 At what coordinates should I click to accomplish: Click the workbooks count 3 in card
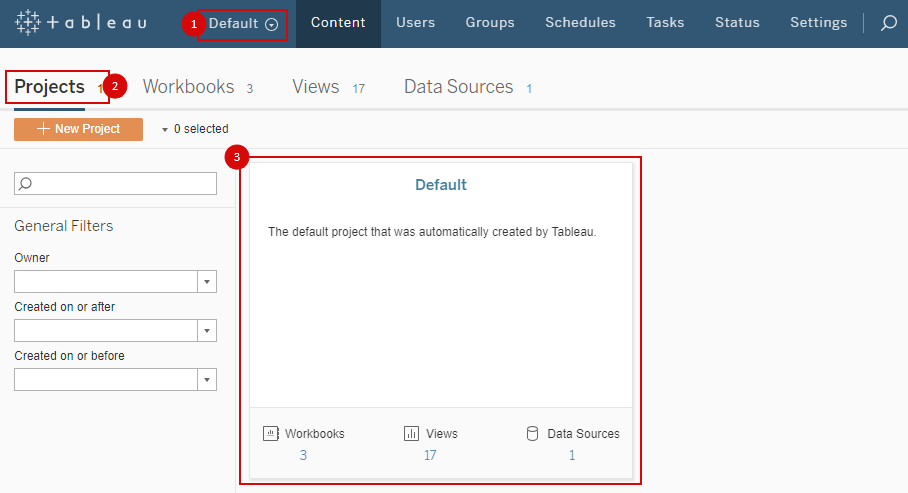coord(303,455)
